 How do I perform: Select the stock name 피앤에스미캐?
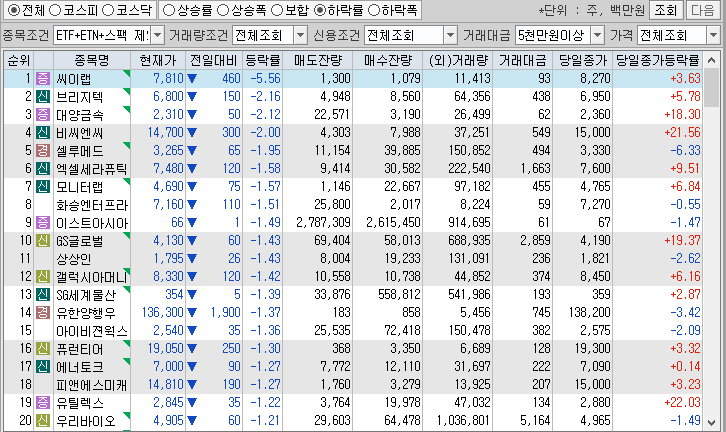[92, 385]
